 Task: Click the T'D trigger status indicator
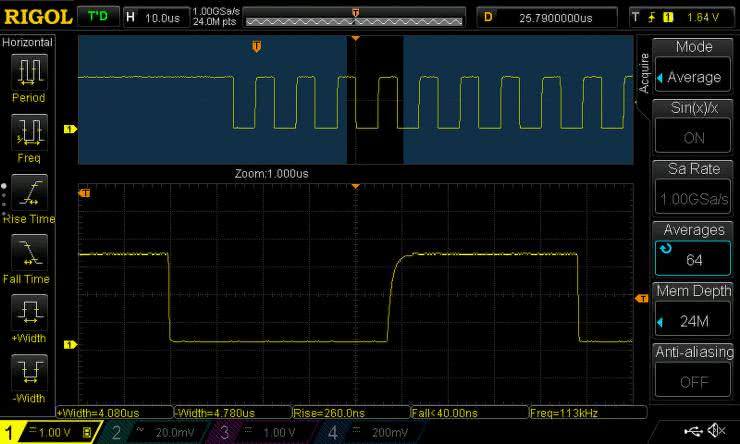(x=97, y=17)
